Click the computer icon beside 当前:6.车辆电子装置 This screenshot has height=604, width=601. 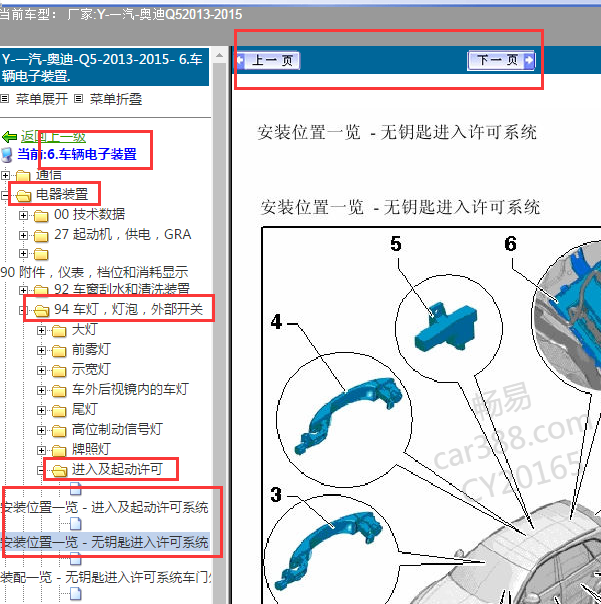coord(7,154)
